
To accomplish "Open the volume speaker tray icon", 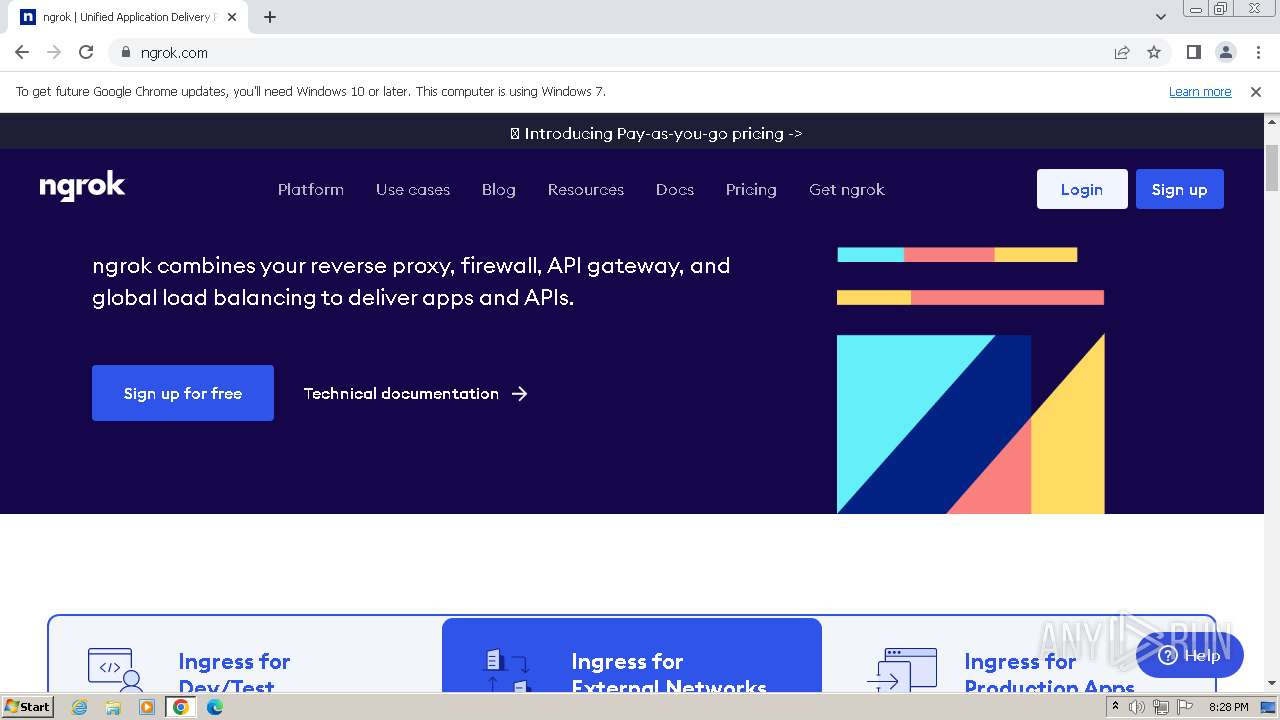I will (x=1137, y=707).
